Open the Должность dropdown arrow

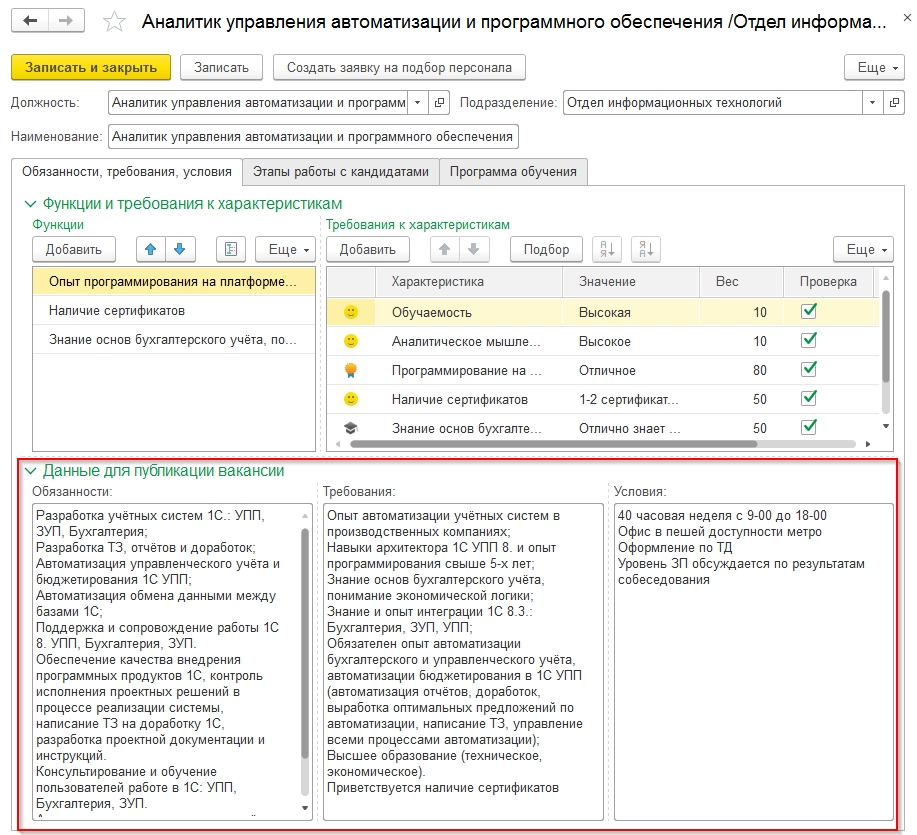pos(418,103)
